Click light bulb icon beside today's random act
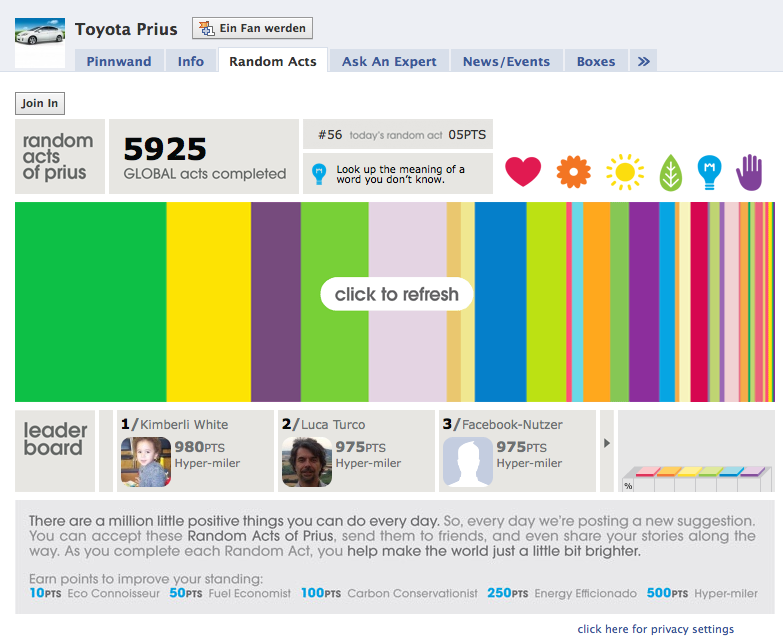 [x=319, y=174]
